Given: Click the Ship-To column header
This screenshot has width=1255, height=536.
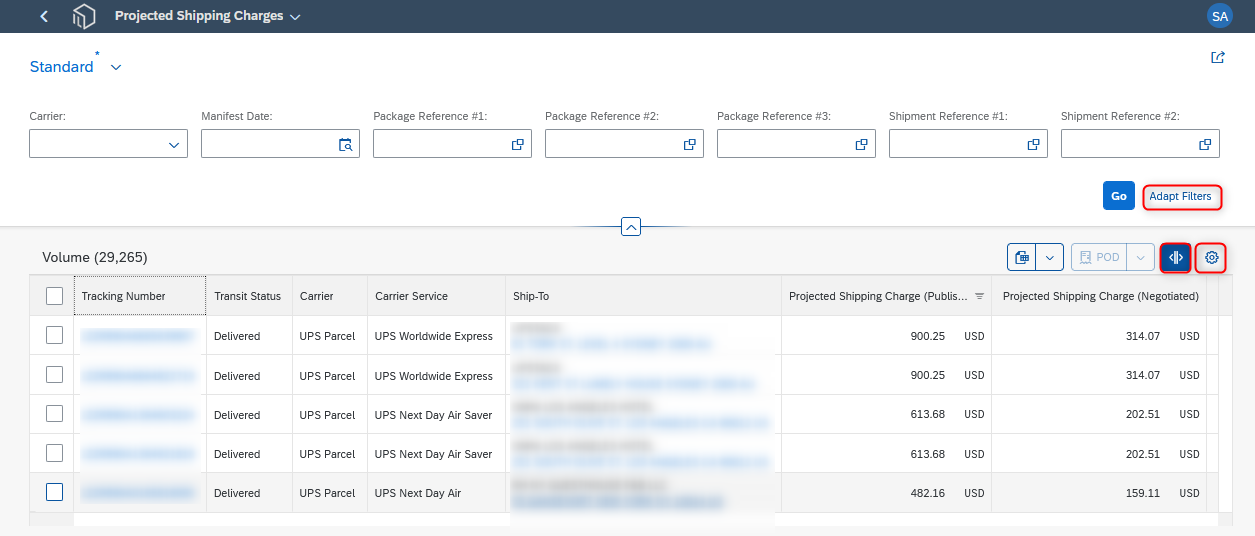Looking at the screenshot, I should click(x=643, y=296).
